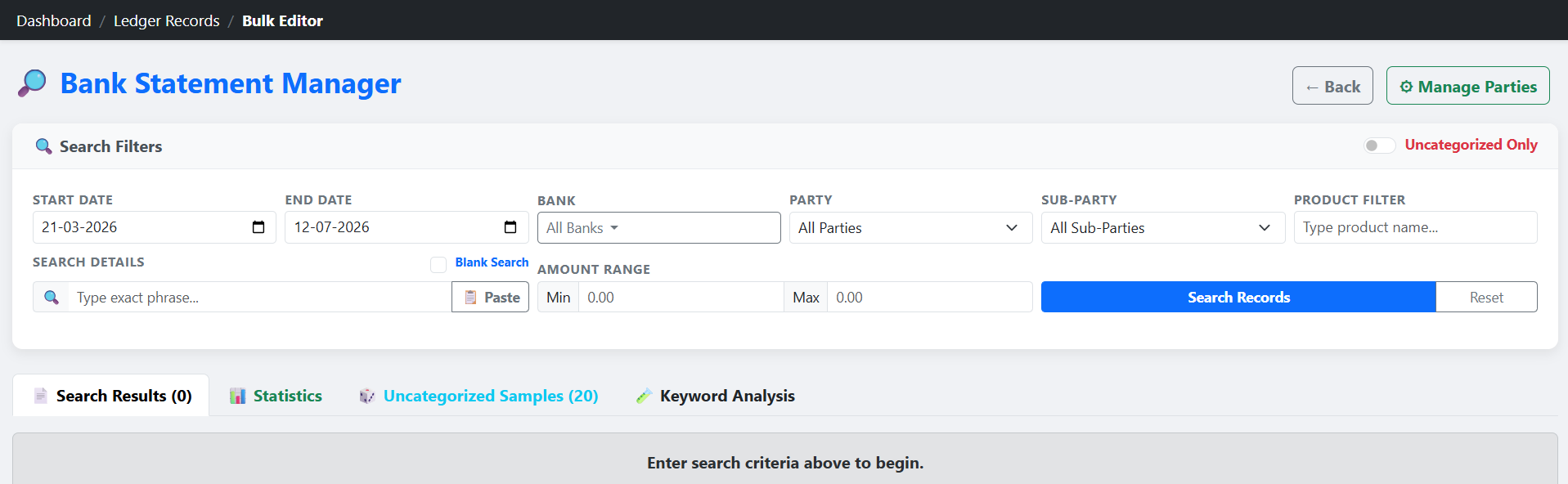The height and width of the screenshot is (484, 1568).
Task: Open the All Banks dropdown
Action: coord(658,228)
